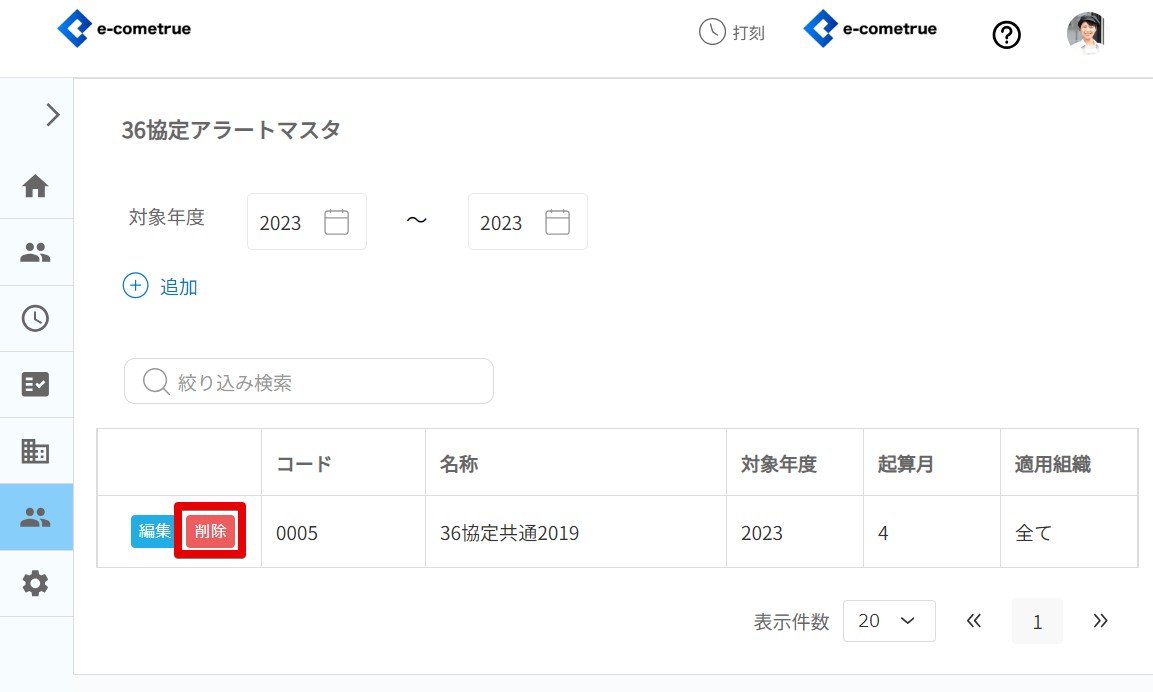Open the help question mark icon

click(x=1006, y=35)
